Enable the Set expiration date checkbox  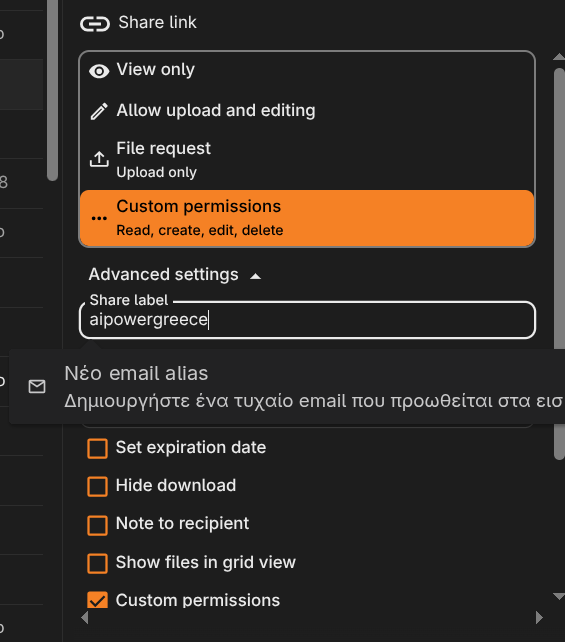[97, 448]
